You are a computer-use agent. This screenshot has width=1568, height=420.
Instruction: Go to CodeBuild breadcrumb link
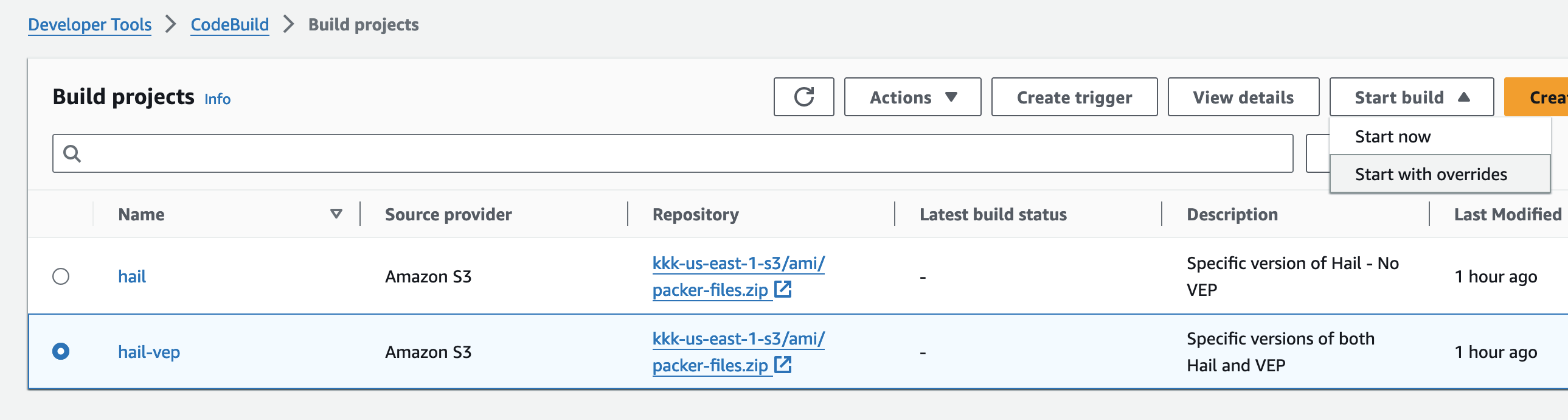point(229,24)
